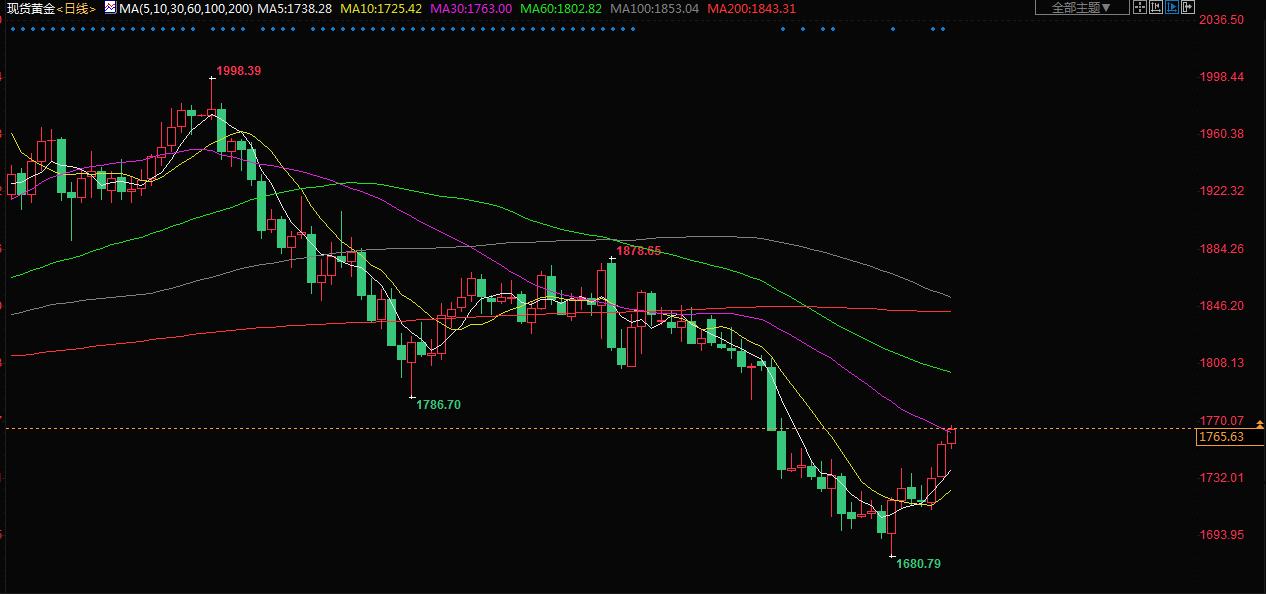Viewport: 1266px width, 594px height.
Task: Click the fit-chart-range icon with left bar
Action: (x=1156, y=7)
